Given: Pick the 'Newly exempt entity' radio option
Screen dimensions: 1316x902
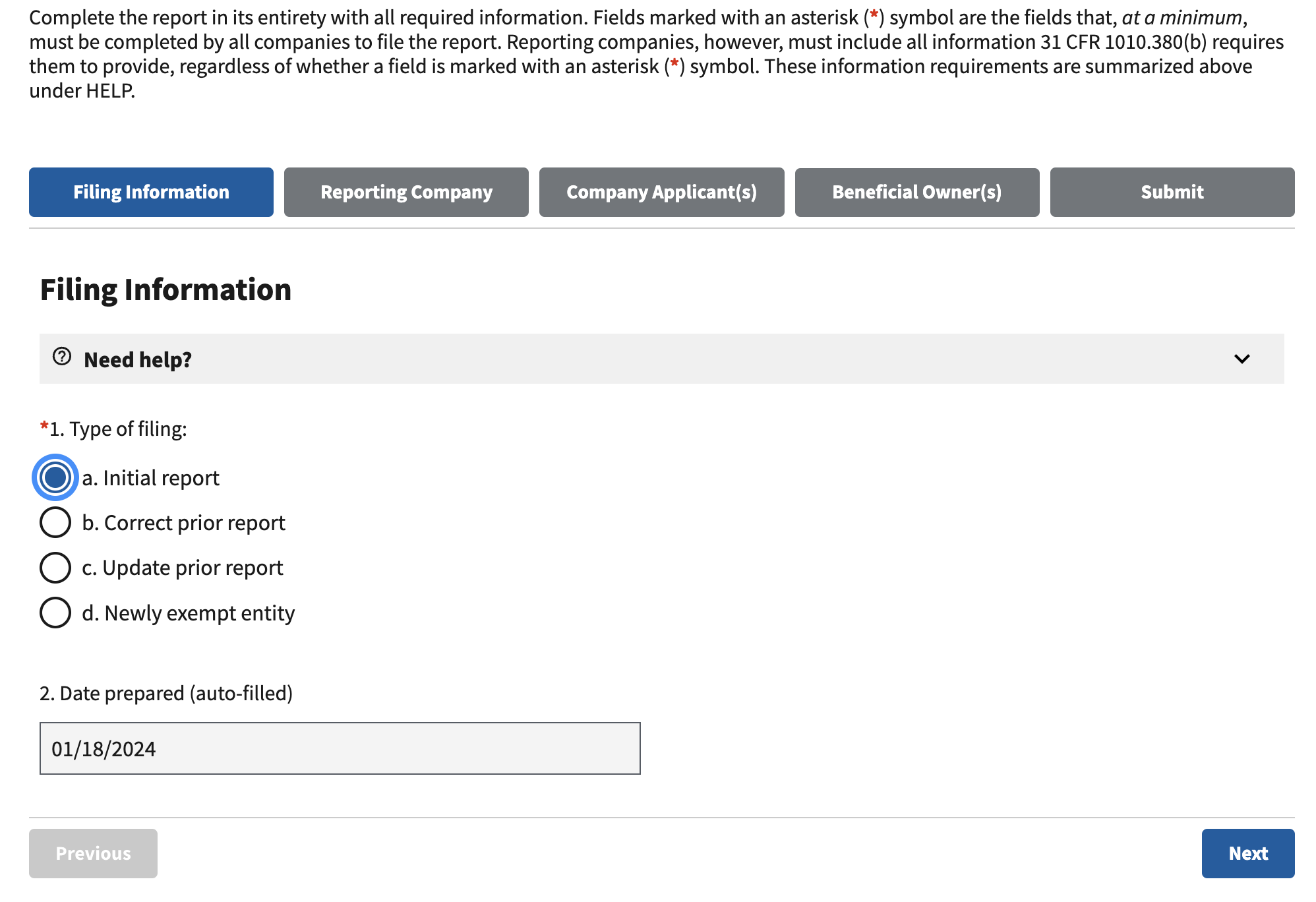Looking at the screenshot, I should [x=55, y=613].
